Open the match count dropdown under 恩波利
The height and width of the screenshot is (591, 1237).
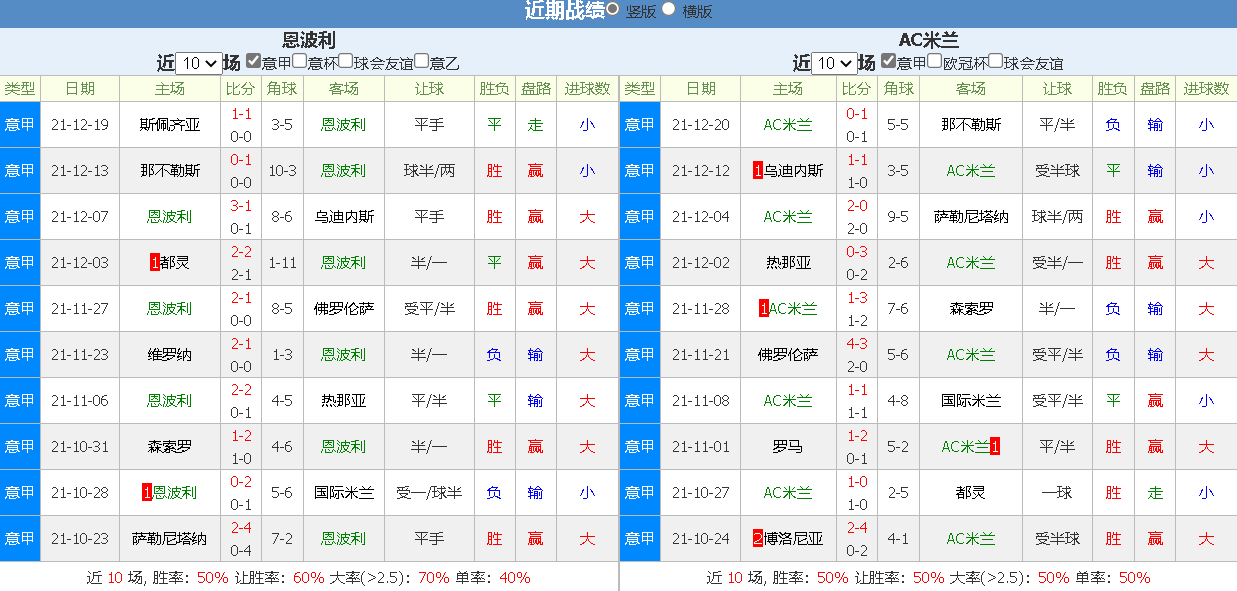pos(199,63)
